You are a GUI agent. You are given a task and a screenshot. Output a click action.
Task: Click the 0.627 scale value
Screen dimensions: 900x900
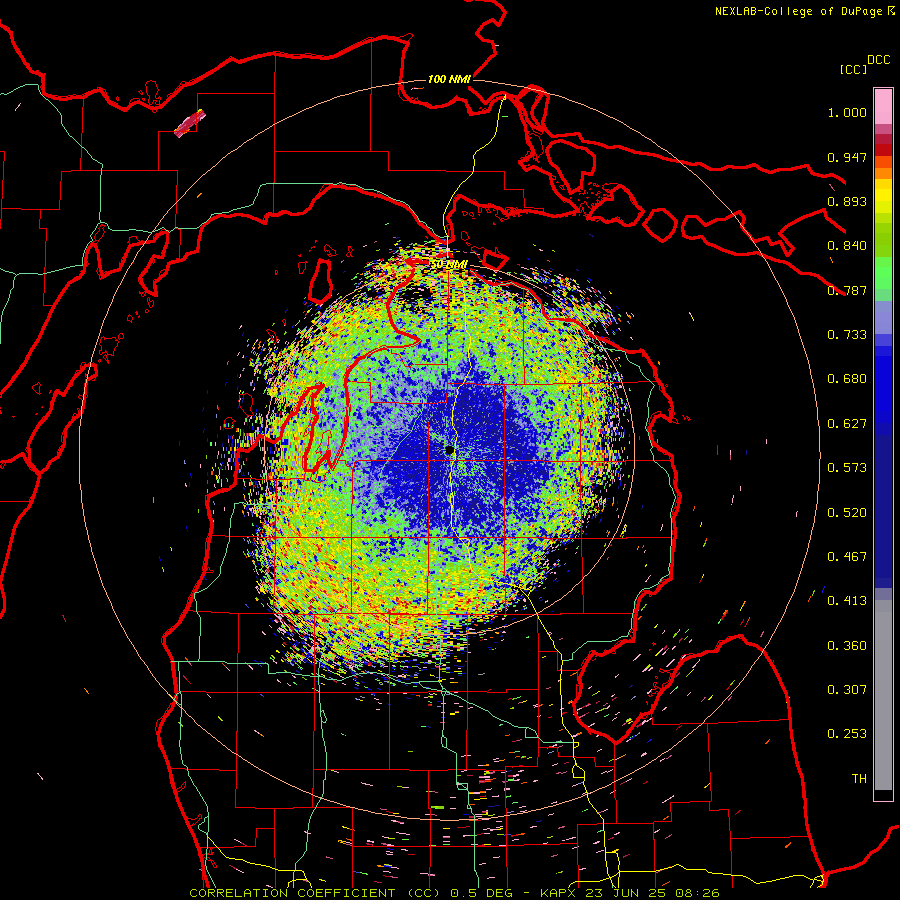(847, 424)
